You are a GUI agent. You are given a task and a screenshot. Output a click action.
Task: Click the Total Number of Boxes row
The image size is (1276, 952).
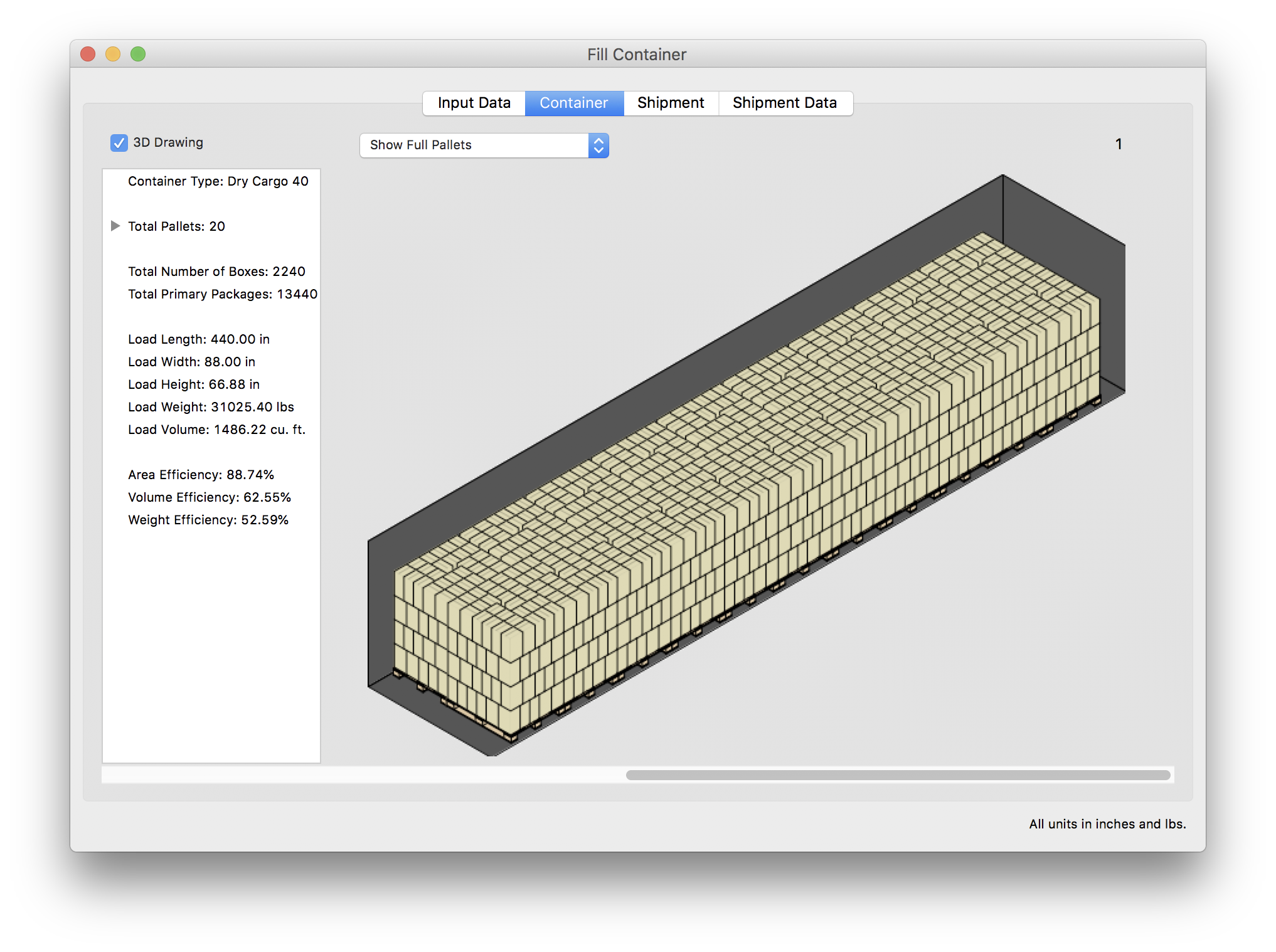(216, 272)
